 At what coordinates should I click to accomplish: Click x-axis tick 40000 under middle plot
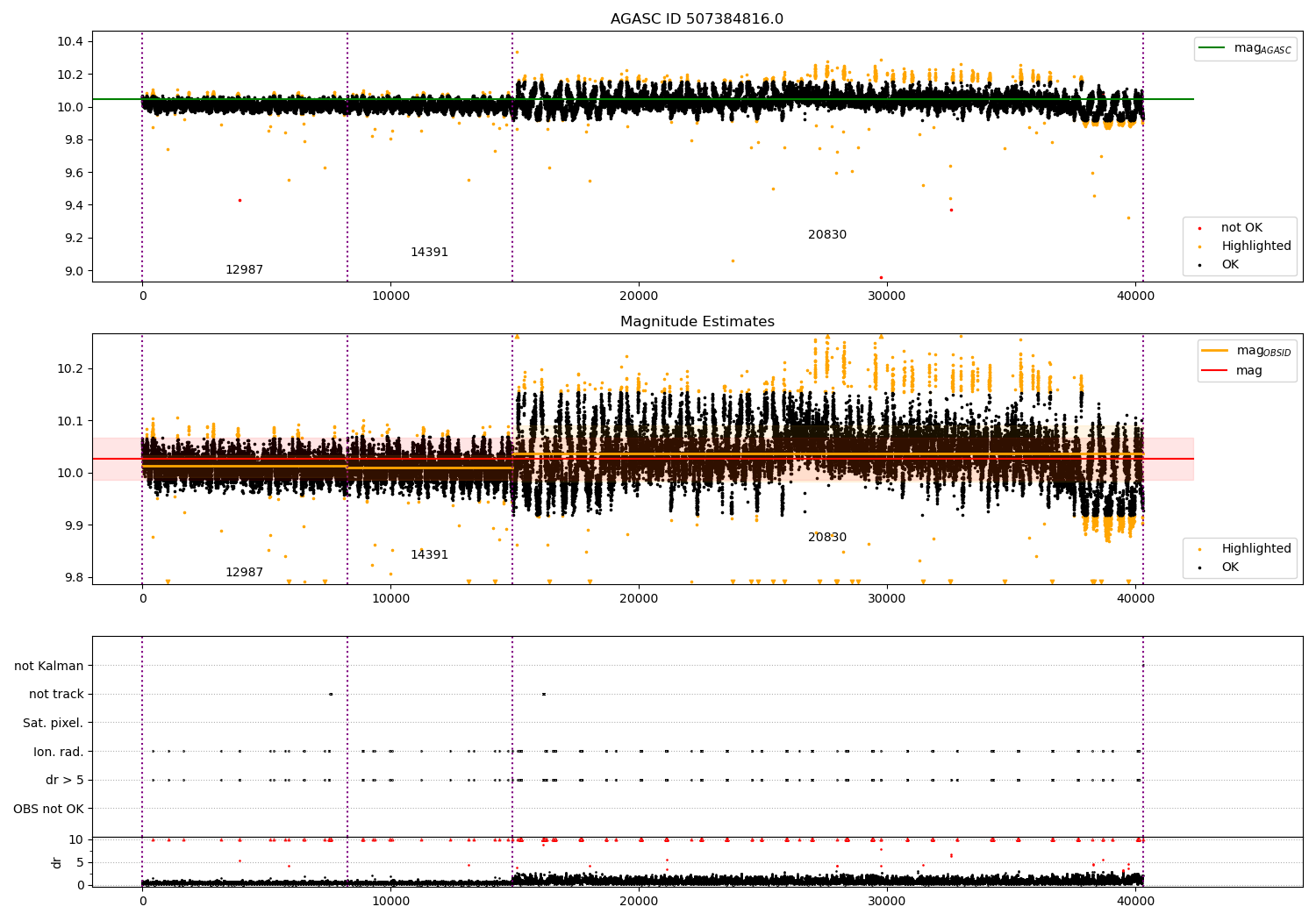pyautogui.click(x=1135, y=599)
